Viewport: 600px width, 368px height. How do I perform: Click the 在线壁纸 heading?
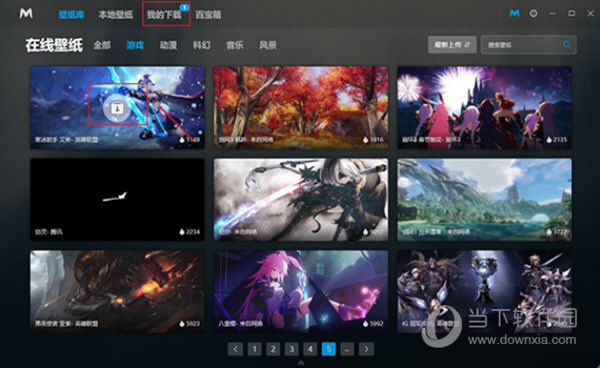(54, 45)
